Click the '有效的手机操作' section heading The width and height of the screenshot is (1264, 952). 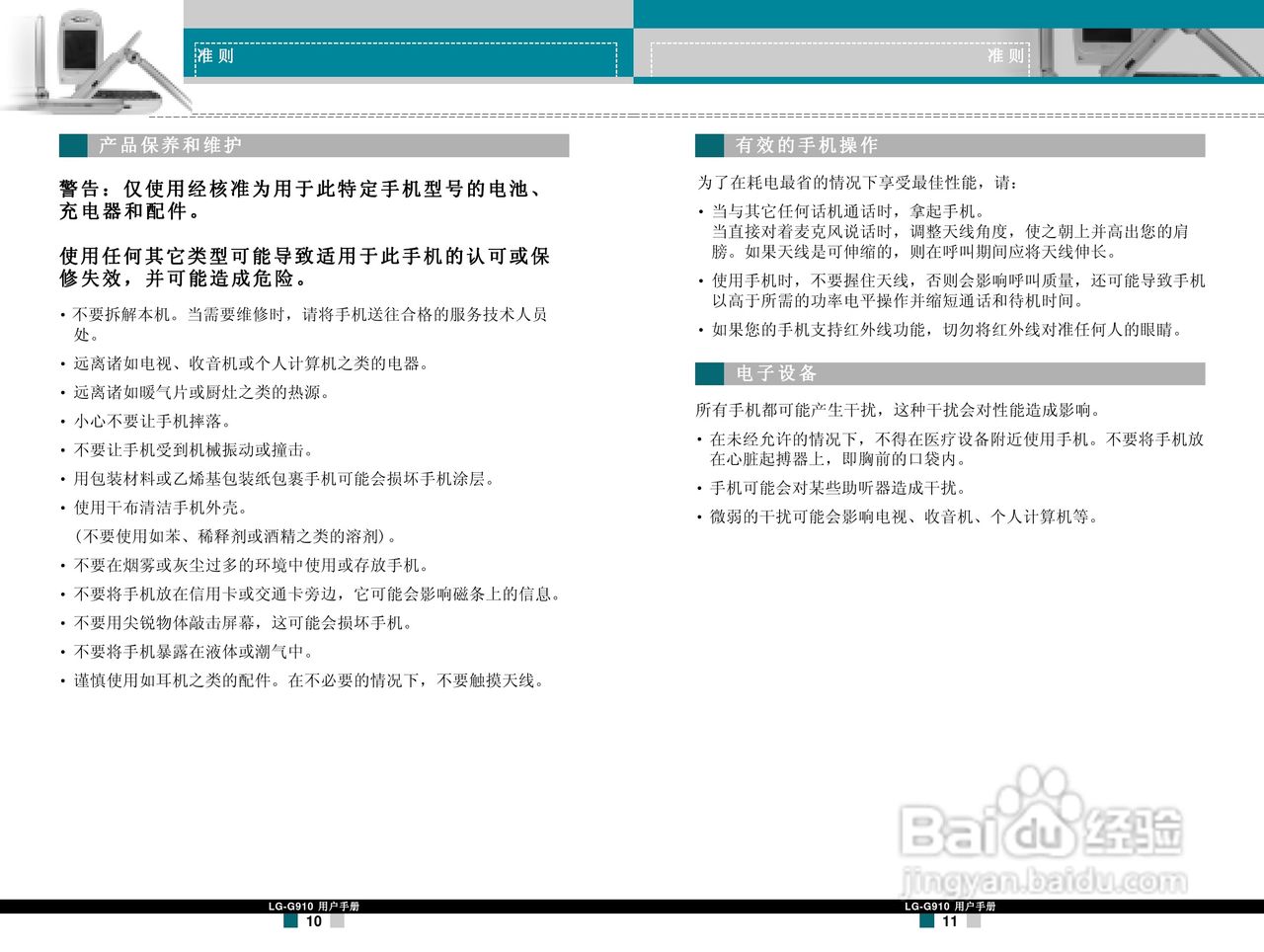click(807, 145)
